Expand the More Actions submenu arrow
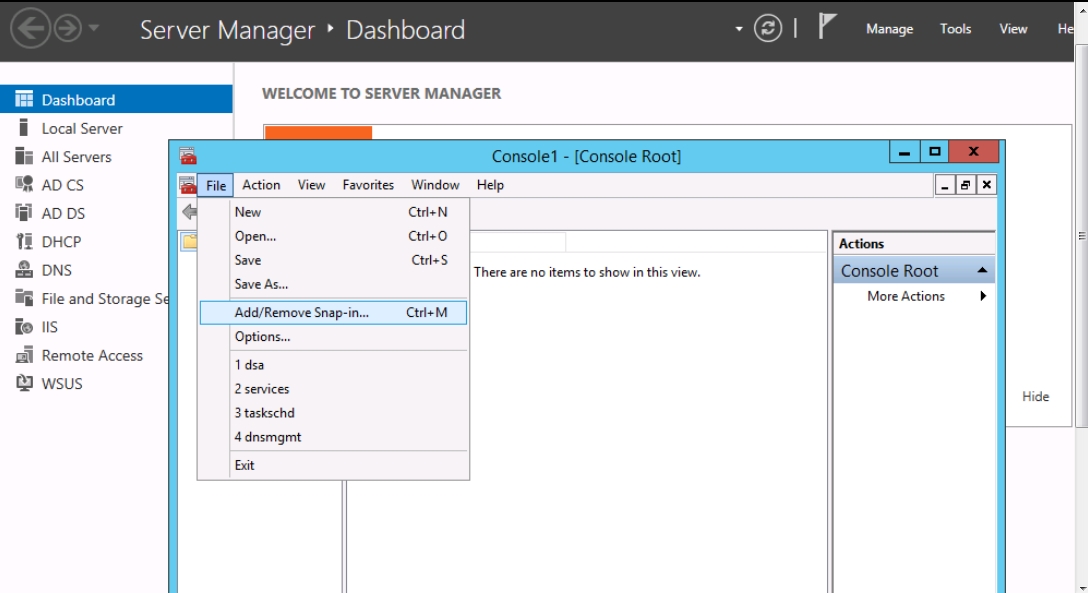 coord(983,296)
